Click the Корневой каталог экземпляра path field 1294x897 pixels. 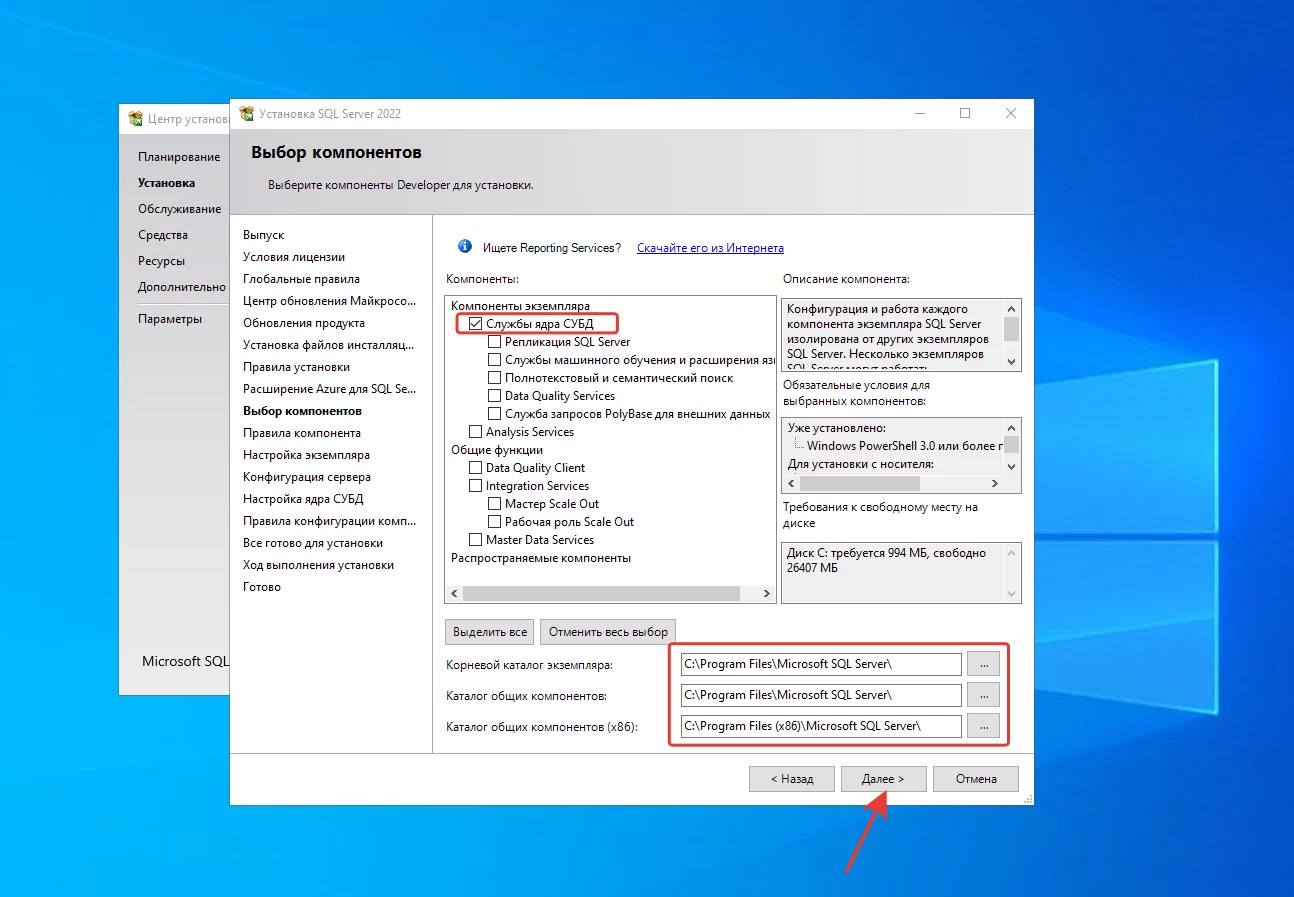pyautogui.click(x=819, y=664)
